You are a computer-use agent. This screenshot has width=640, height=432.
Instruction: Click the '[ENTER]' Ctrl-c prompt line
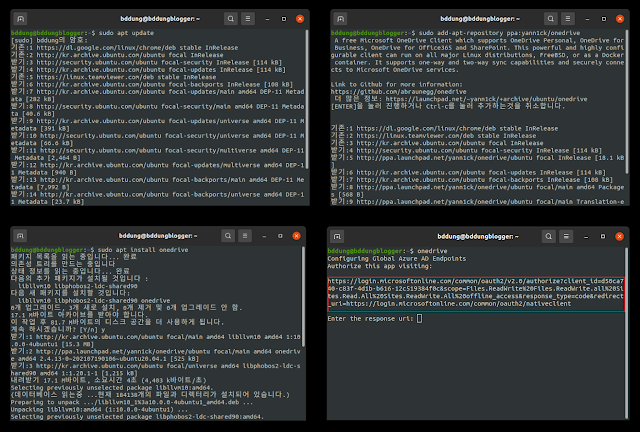pos(448,107)
